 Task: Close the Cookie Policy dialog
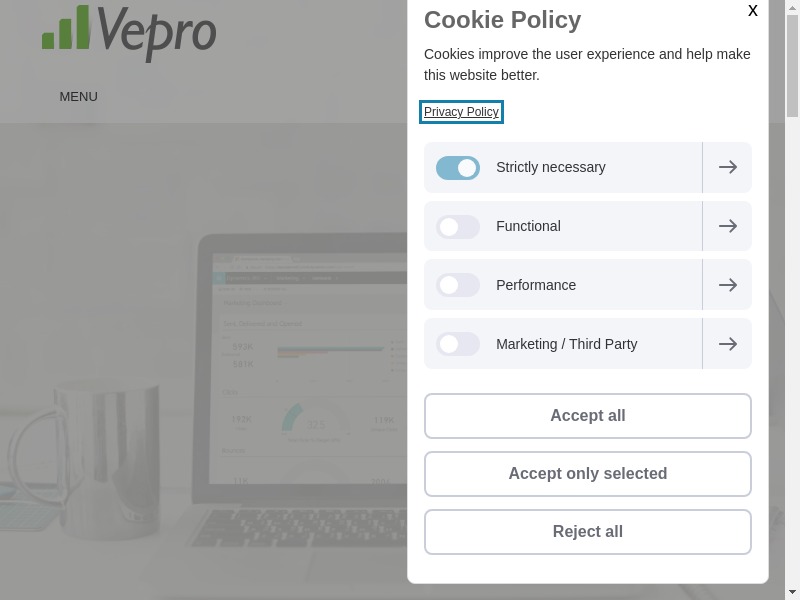[x=753, y=11]
